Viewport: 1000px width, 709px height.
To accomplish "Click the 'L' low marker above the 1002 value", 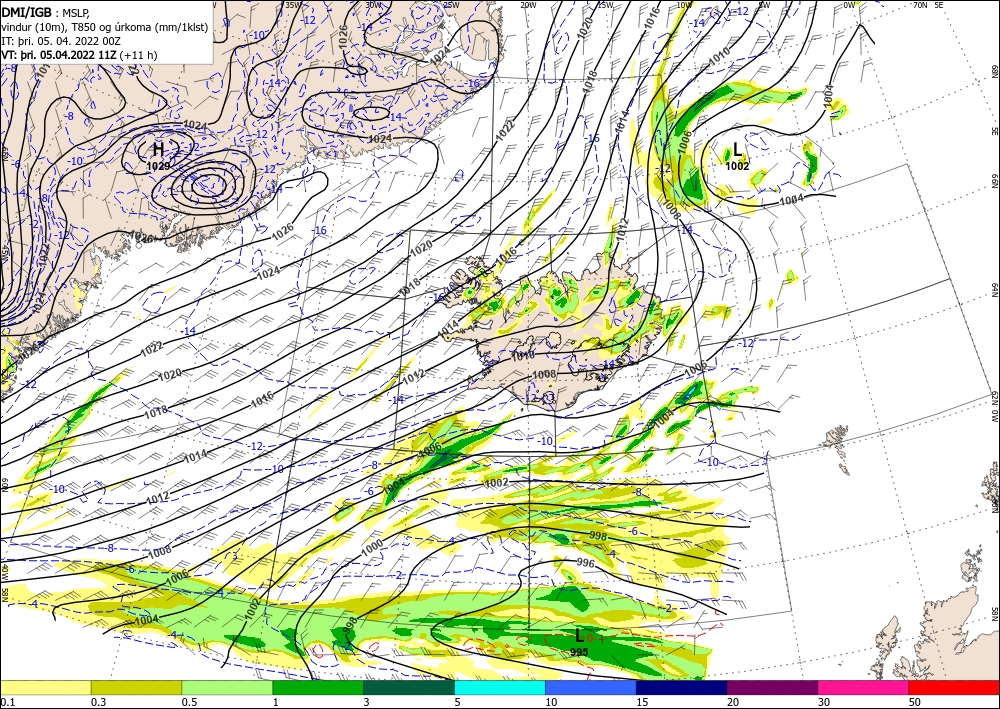I will [x=737, y=150].
